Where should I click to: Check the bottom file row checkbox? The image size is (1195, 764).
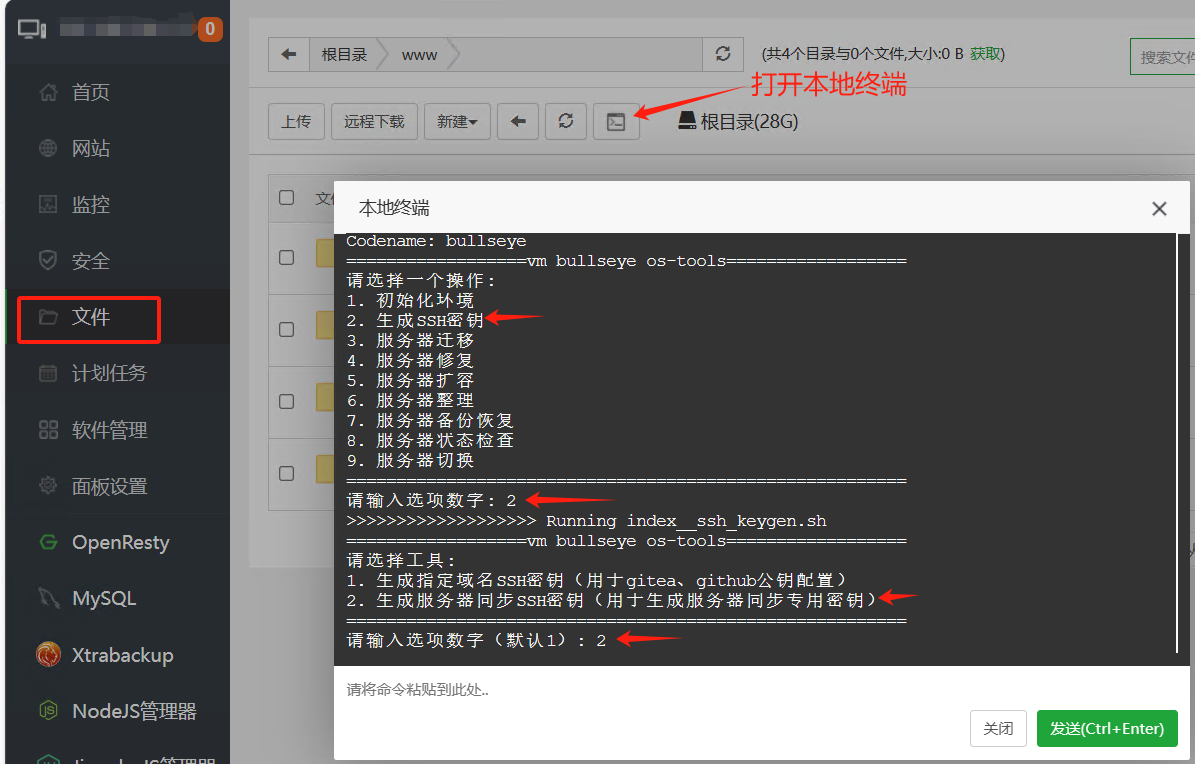click(x=286, y=473)
